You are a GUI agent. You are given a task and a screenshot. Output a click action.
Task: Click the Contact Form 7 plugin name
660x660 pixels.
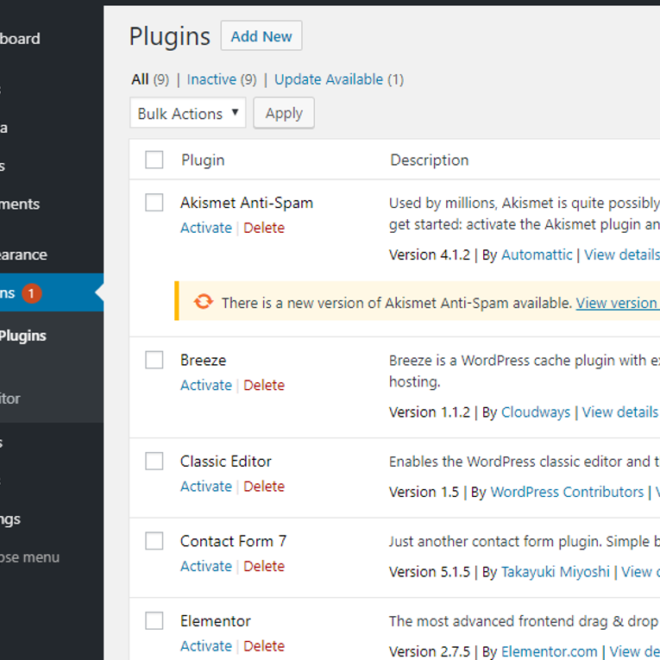coord(234,541)
